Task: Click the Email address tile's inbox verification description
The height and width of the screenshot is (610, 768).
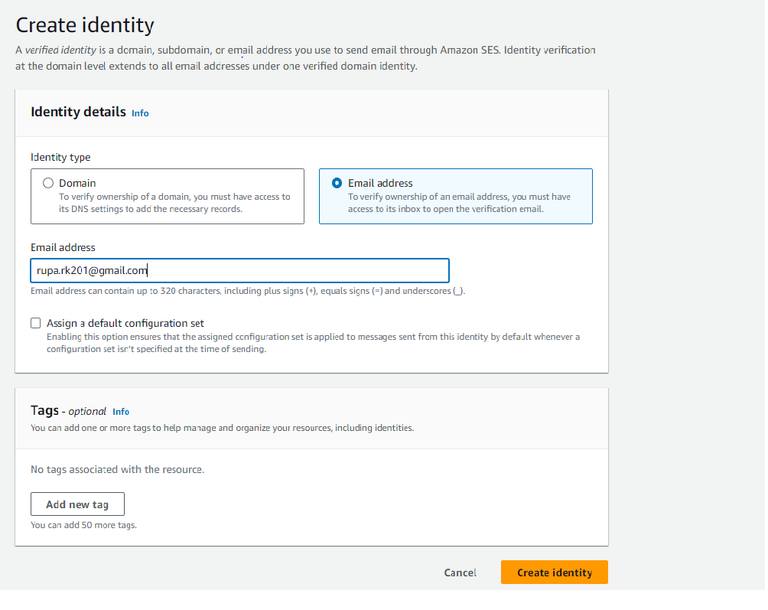Action: [458, 203]
